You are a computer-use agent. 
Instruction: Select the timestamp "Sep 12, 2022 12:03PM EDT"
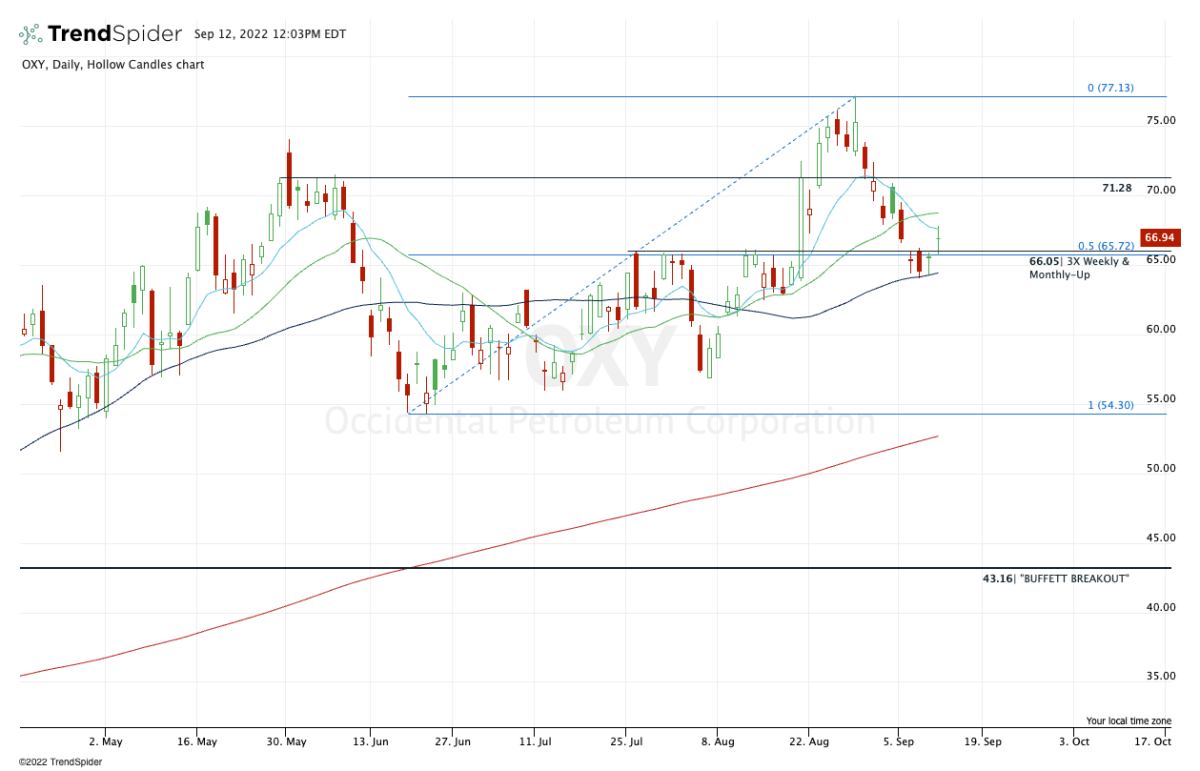pos(269,35)
